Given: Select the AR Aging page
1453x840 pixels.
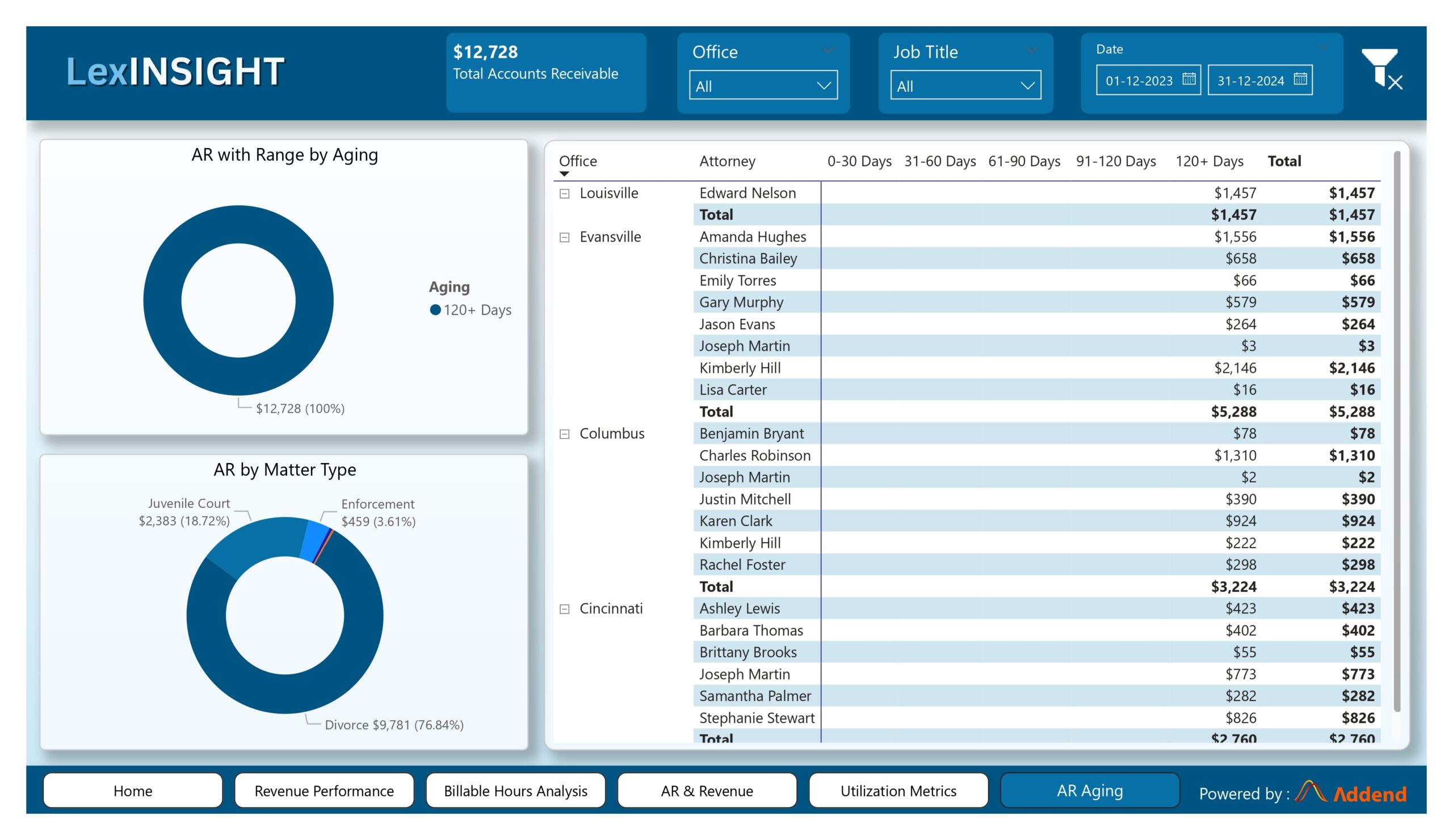Looking at the screenshot, I should click(x=1090, y=791).
